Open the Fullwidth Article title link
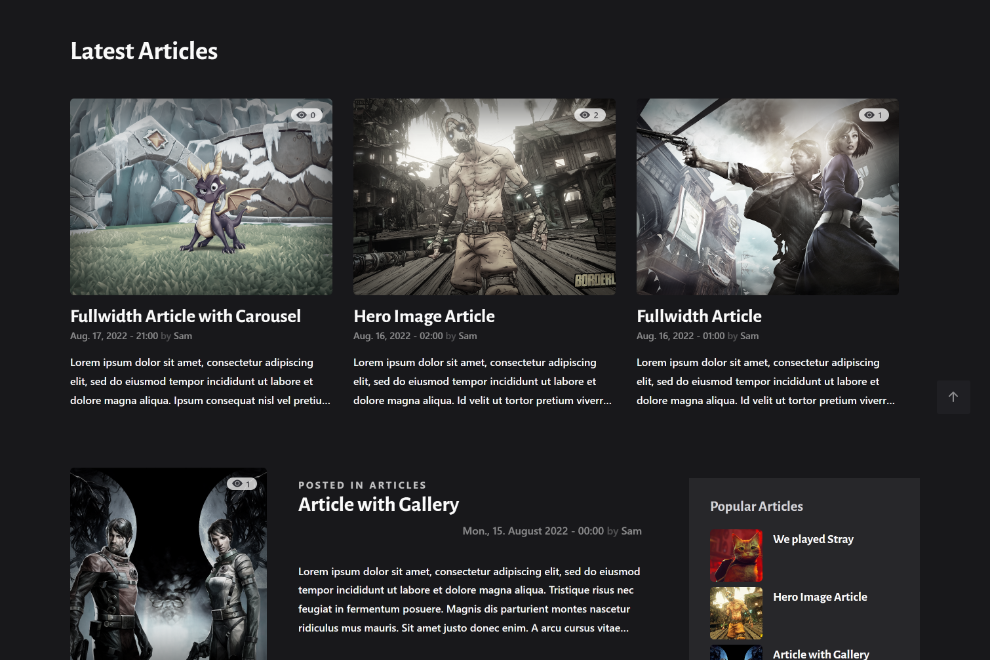This screenshot has height=660, width=990. [x=699, y=316]
